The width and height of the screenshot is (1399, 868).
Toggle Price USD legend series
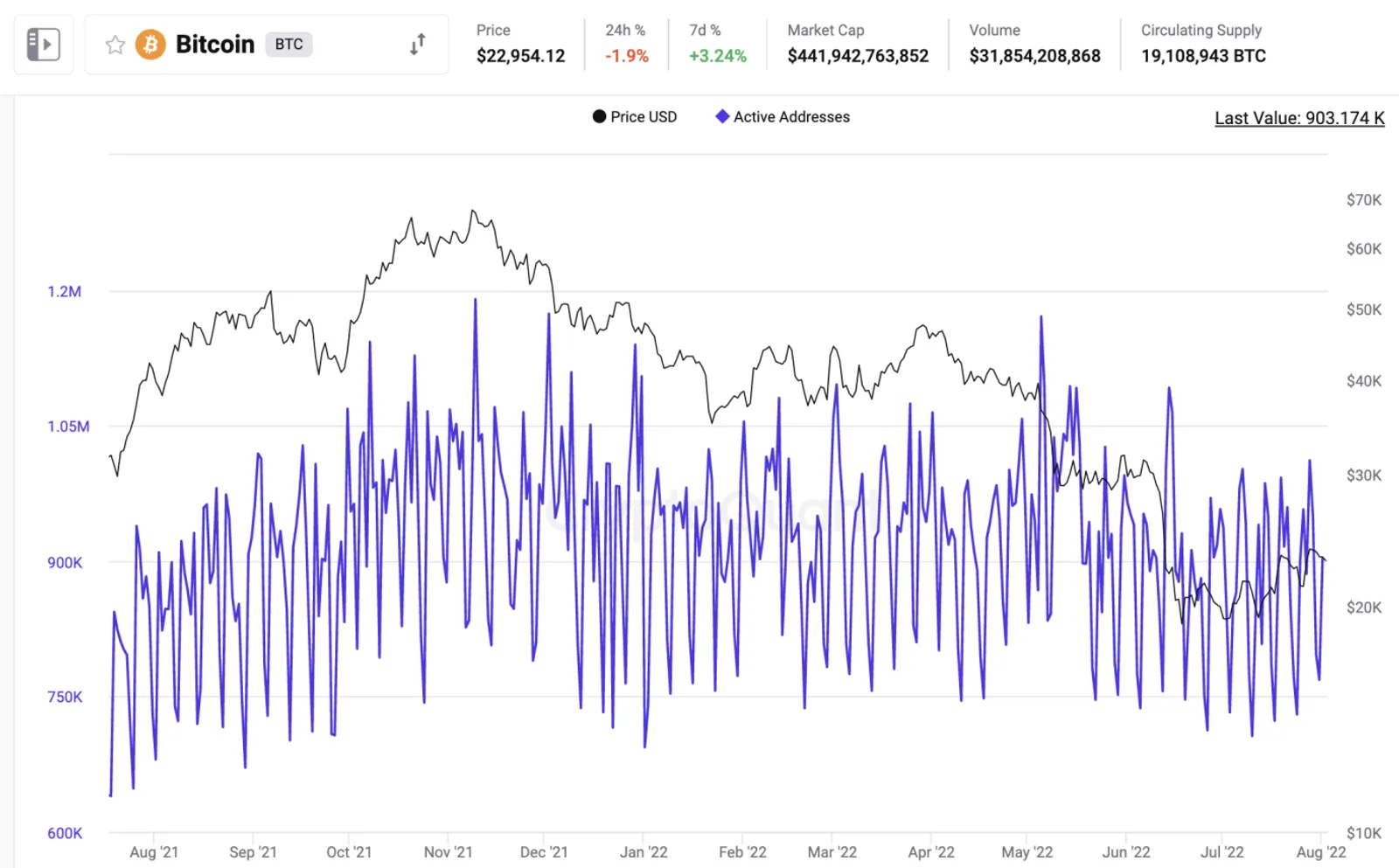point(635,117)
